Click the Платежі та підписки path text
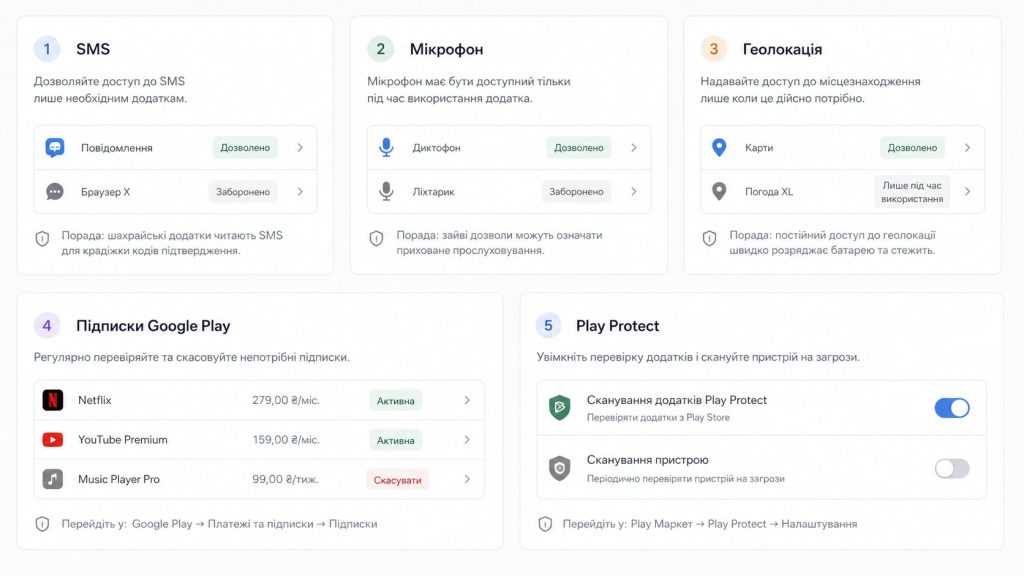Screen dimensions: 1024x576 tap(261, 524)
